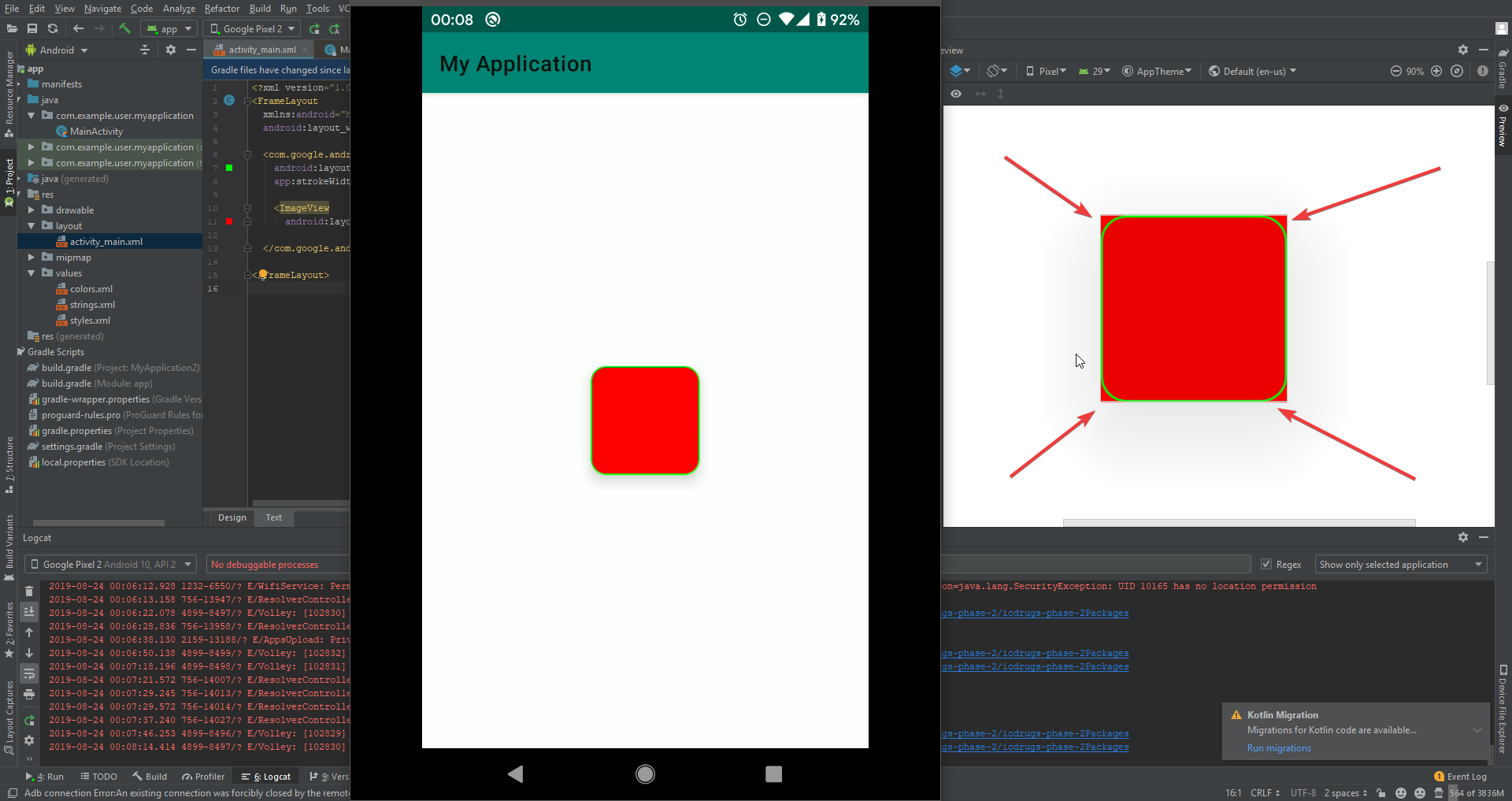Open the AppTheme dropdown in the preview toolbar
The height and width of the screenshot is (801, 1512).
pos(1157,71)
